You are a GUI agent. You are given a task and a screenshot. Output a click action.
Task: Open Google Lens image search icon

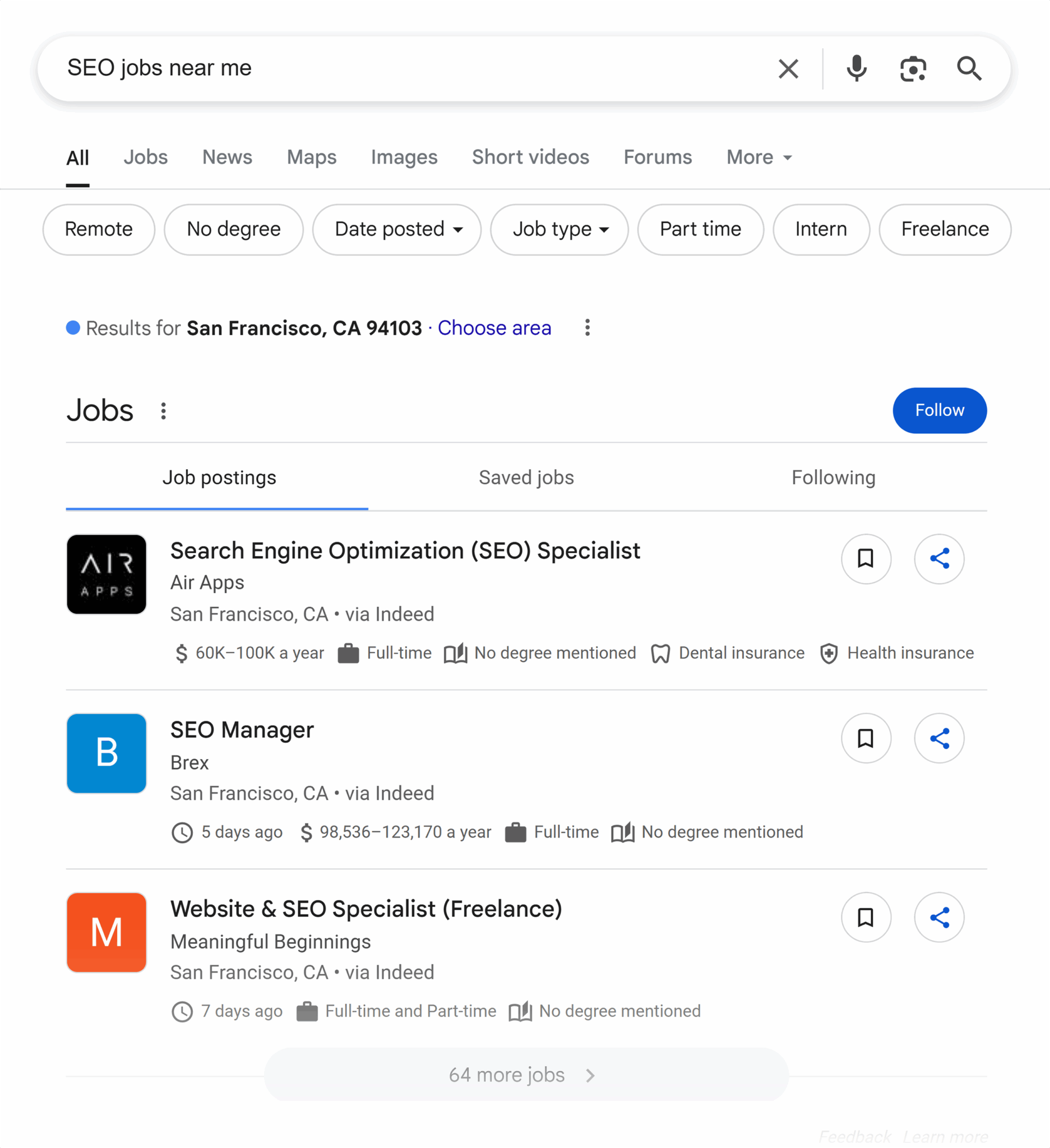pos(912,68)
